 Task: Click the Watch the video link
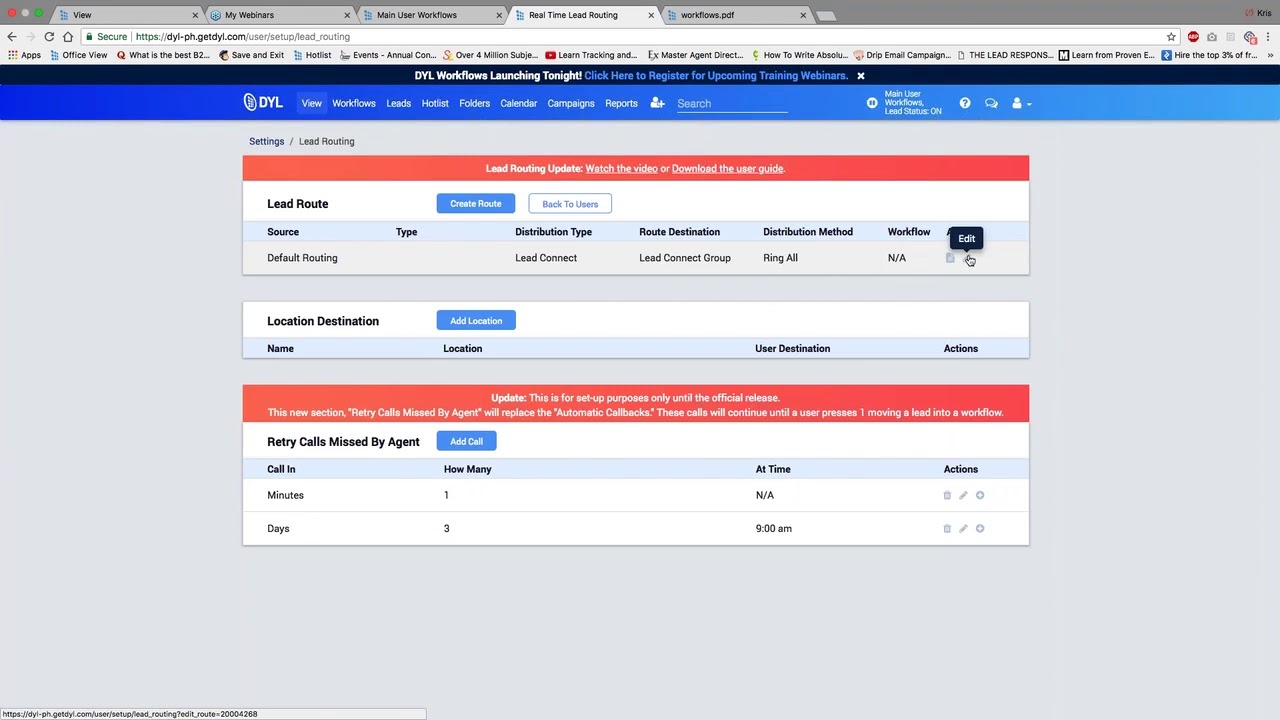click(x=621, y=169)
